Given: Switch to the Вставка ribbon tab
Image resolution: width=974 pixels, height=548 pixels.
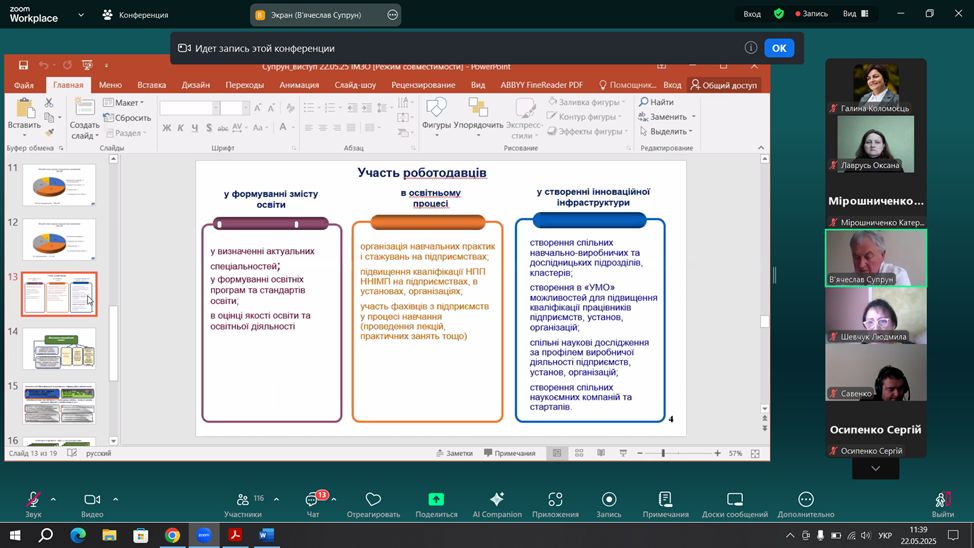Looking at the screenshot, I should pos(151,86).
